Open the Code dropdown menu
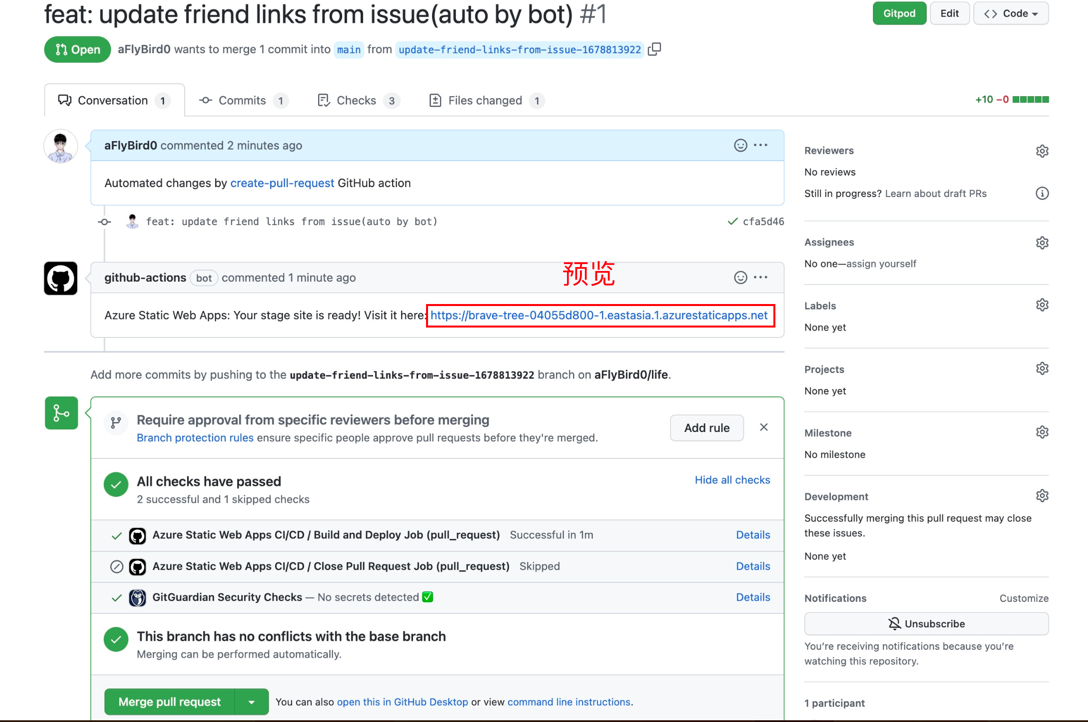The width and height of the screenshot is (1088, 722). [1011, 14]
